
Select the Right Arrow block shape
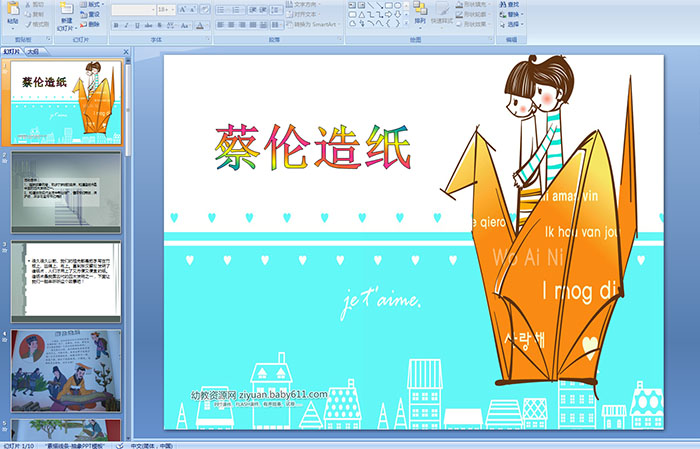tap(388, 14)
